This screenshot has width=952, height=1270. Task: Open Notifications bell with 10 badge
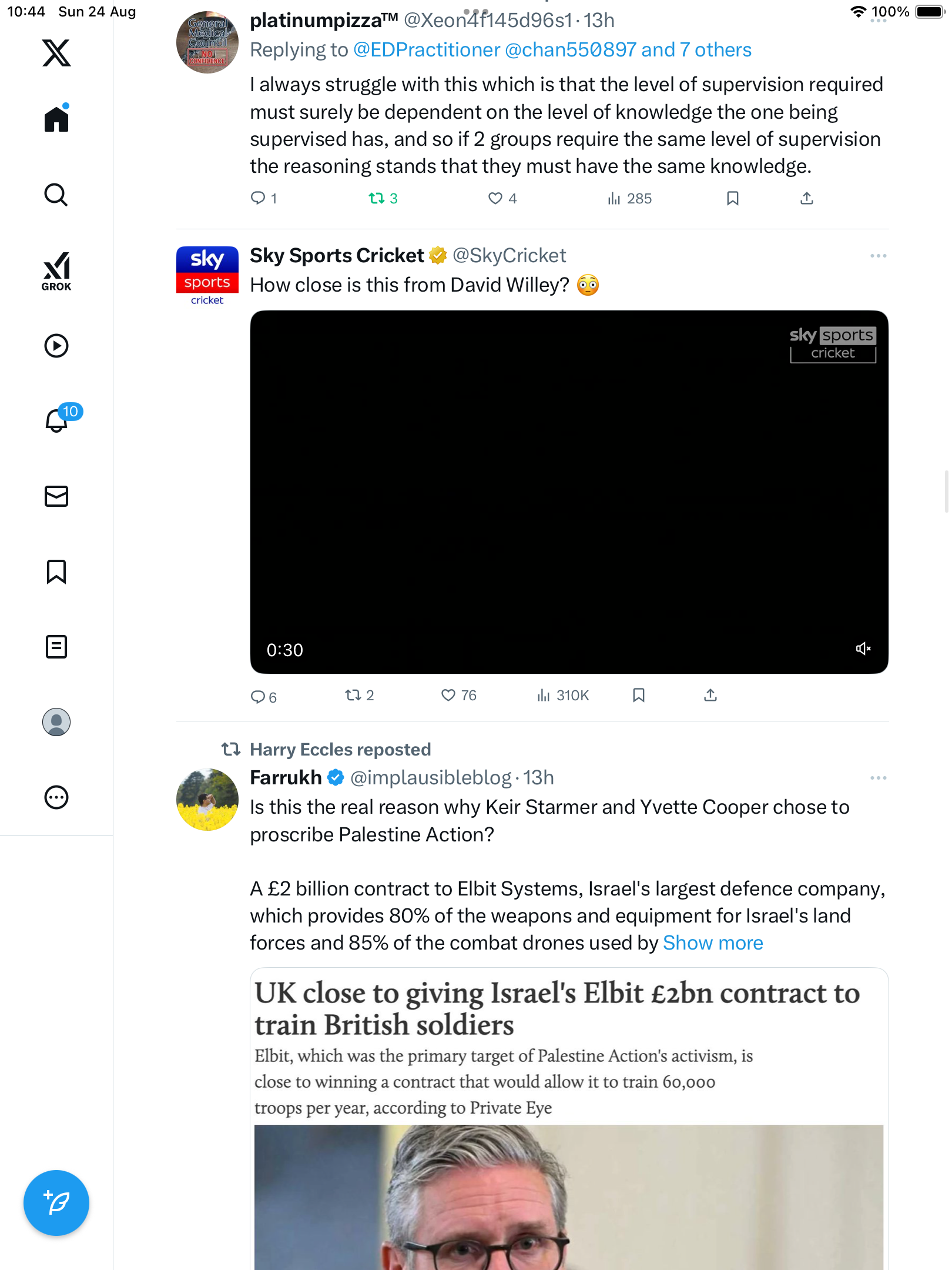(56, 420)
